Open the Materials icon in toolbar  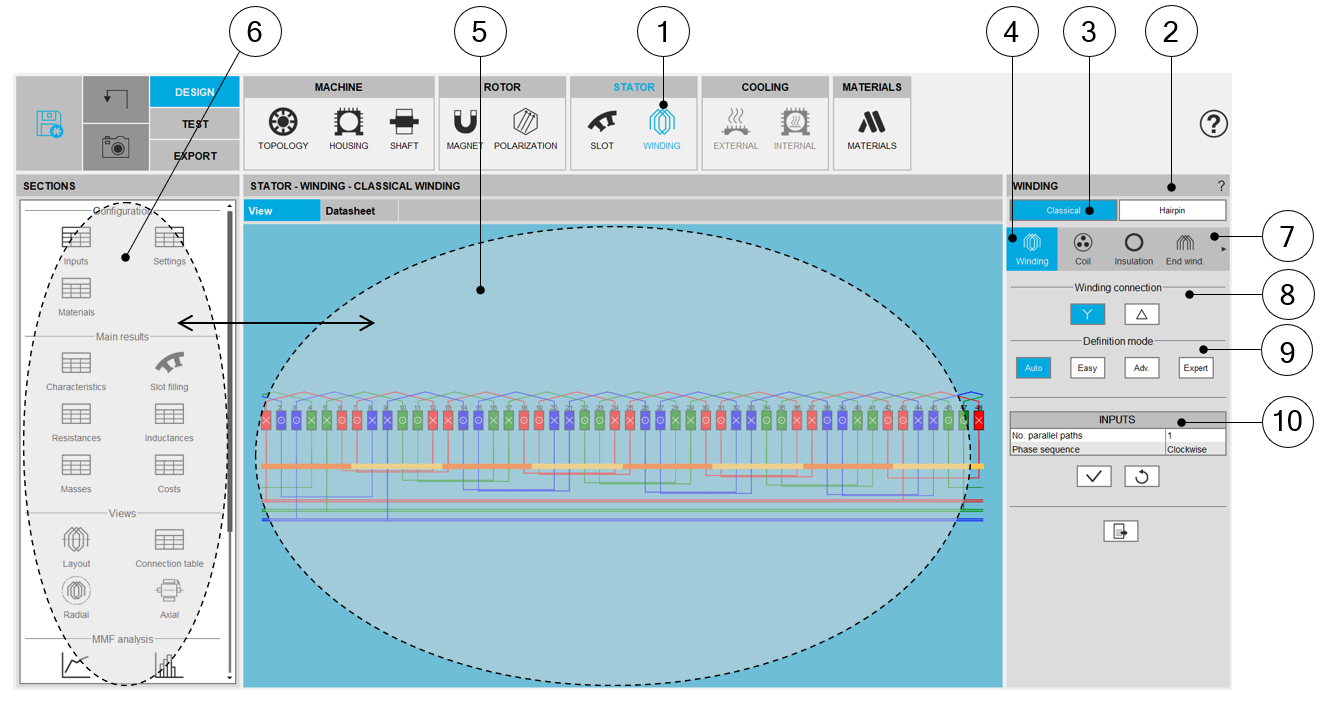(x=872, y=130)
